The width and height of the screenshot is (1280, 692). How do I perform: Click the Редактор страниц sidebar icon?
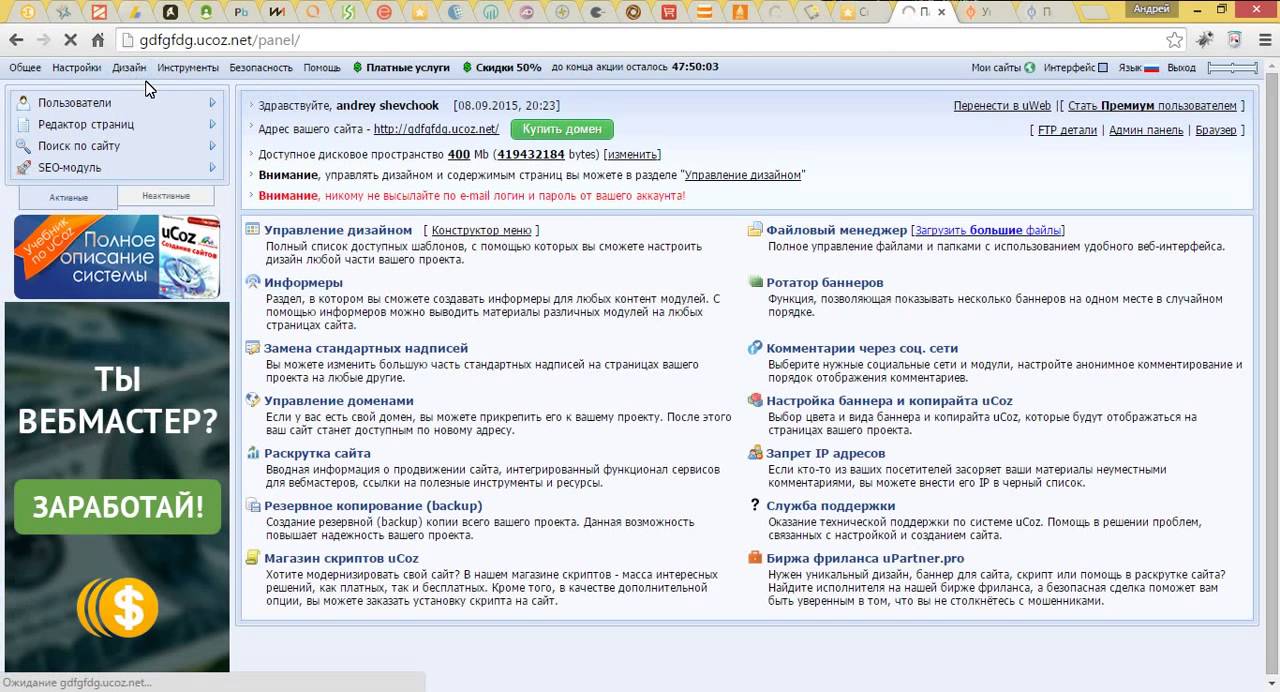click(x=24, y=124)
